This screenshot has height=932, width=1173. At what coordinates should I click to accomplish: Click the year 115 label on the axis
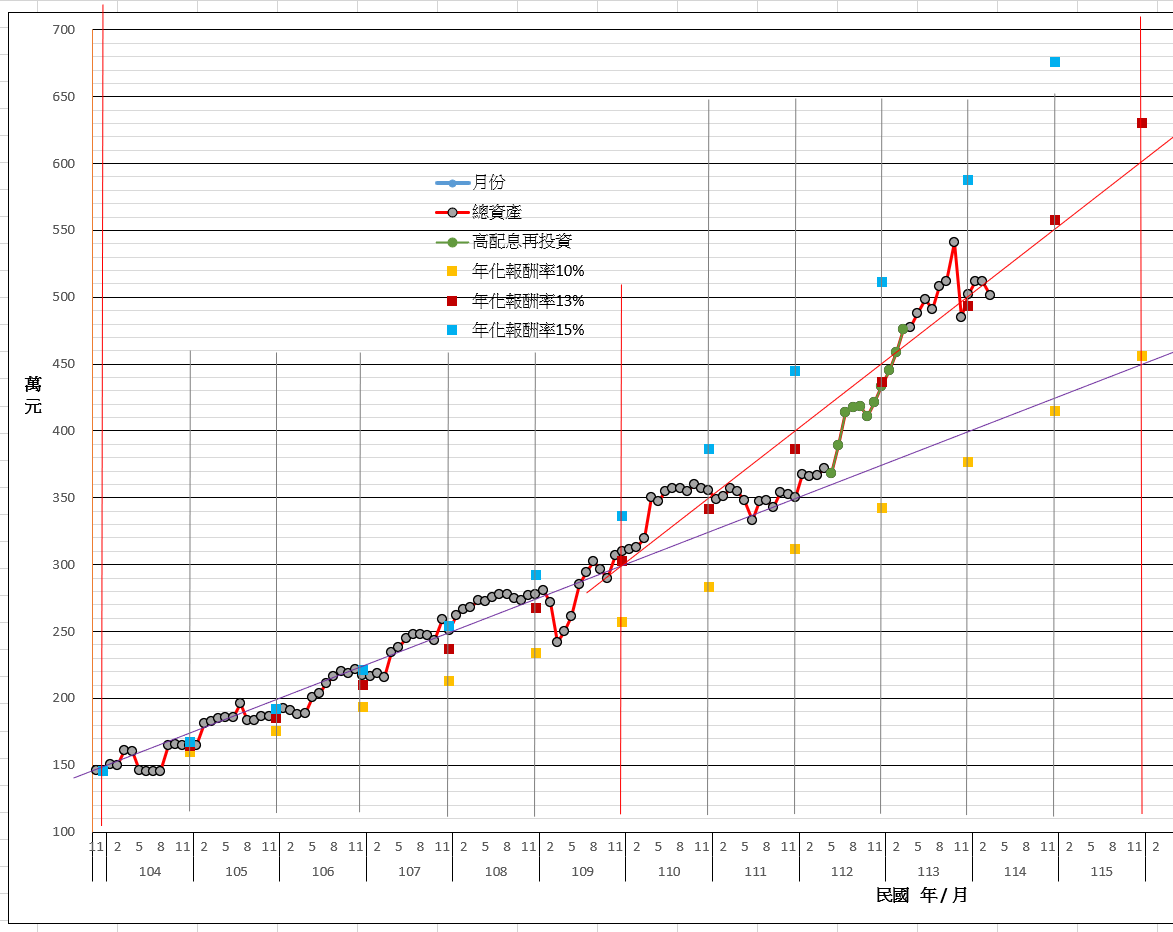(x=1101, y=872)
